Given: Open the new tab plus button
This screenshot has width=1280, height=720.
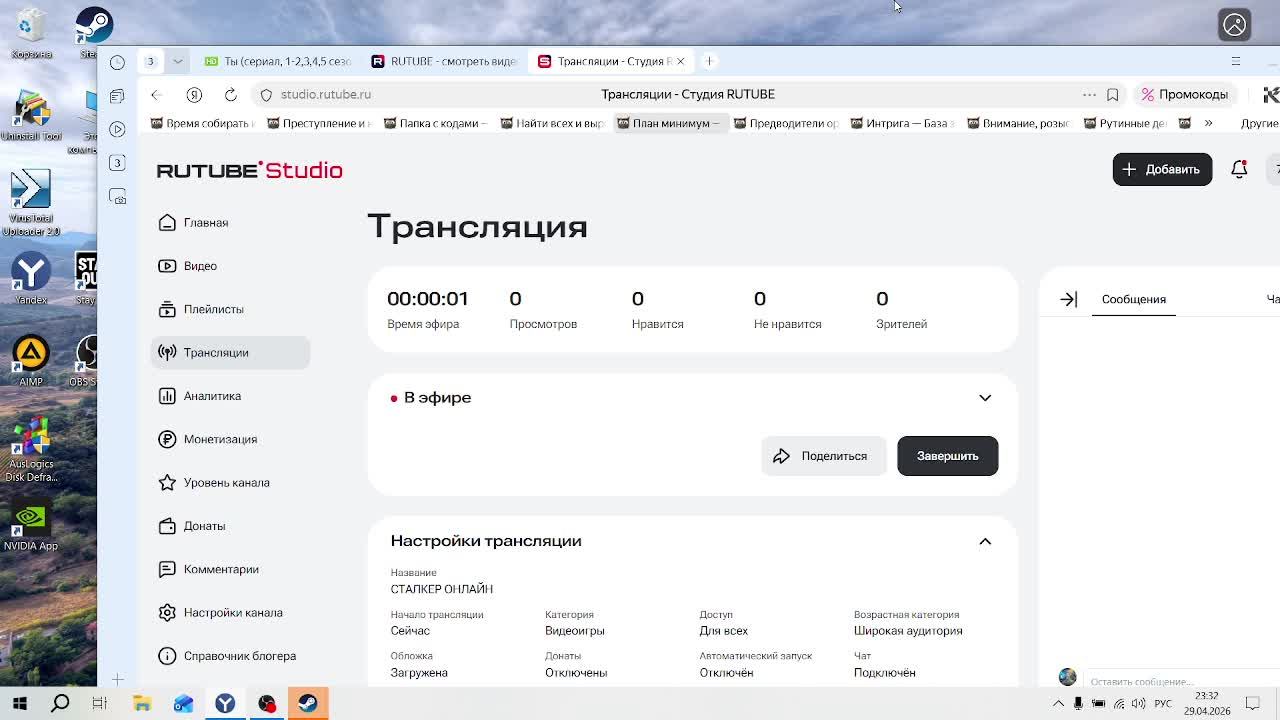Looking at the screenshot, I should click(x=709, y=61).
